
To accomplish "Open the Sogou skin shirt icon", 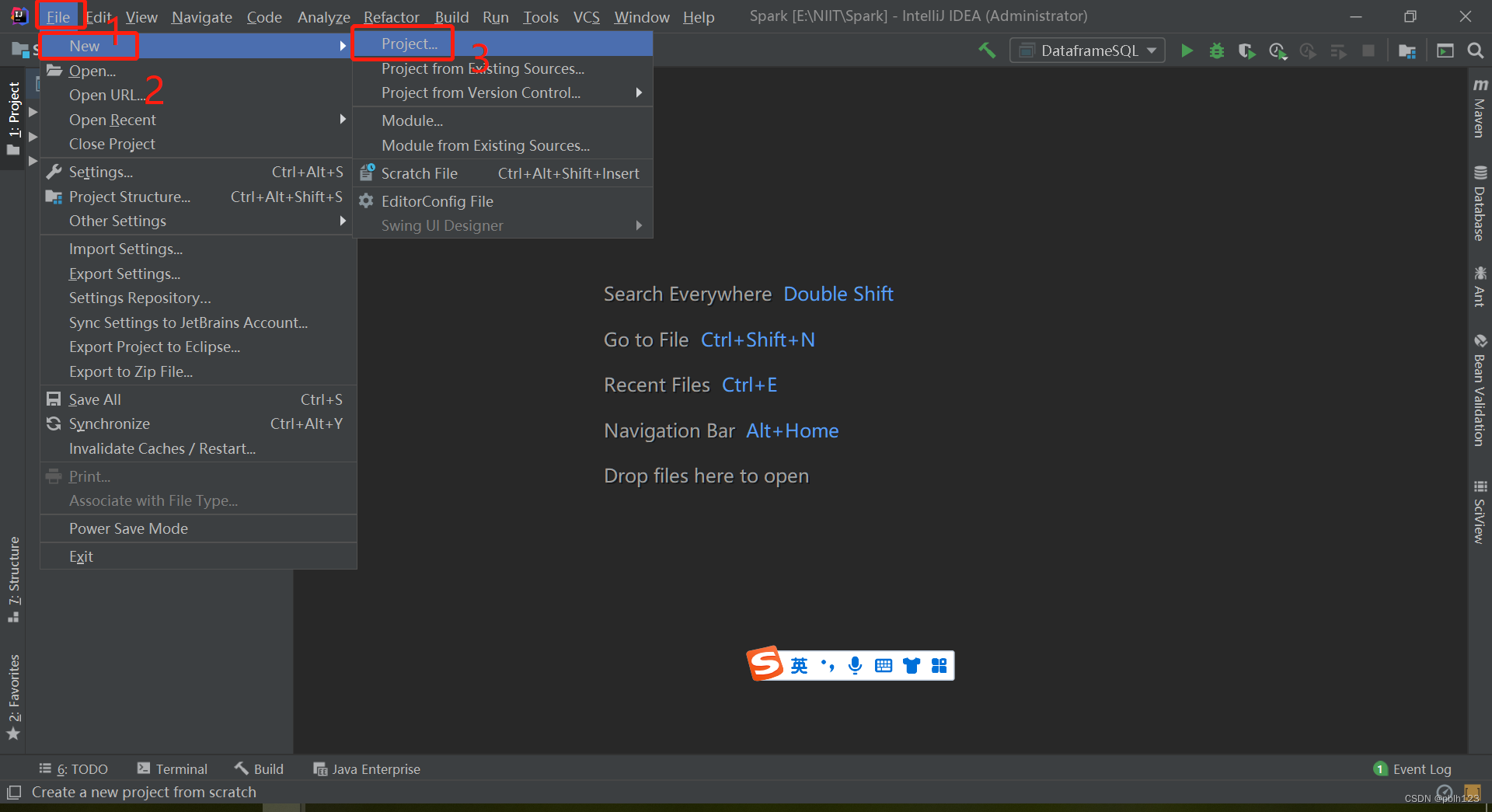I will coord(912,666).
